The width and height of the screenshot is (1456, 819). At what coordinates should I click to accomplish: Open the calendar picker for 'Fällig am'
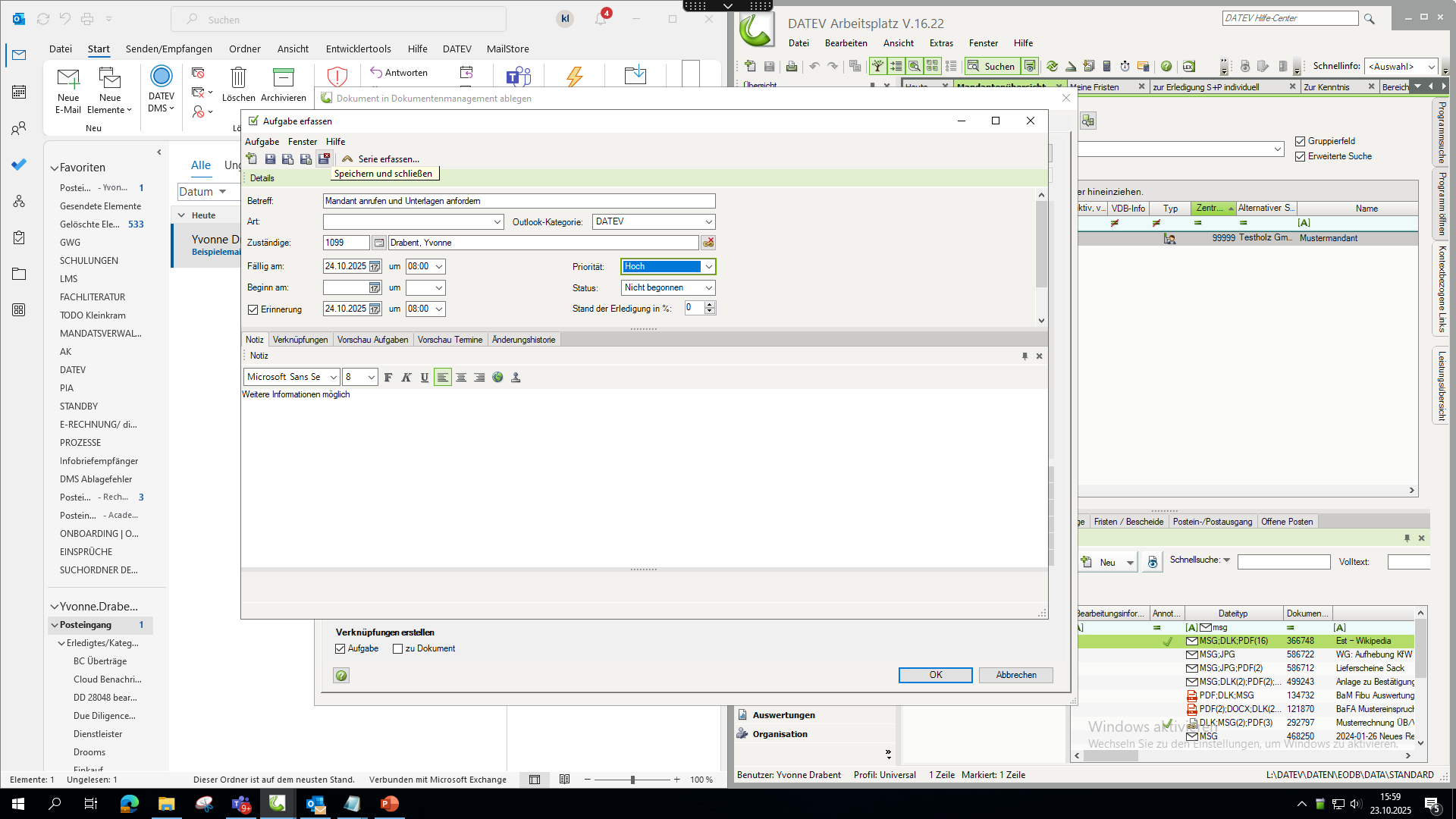pyautogui.click(x=375, y=267)
